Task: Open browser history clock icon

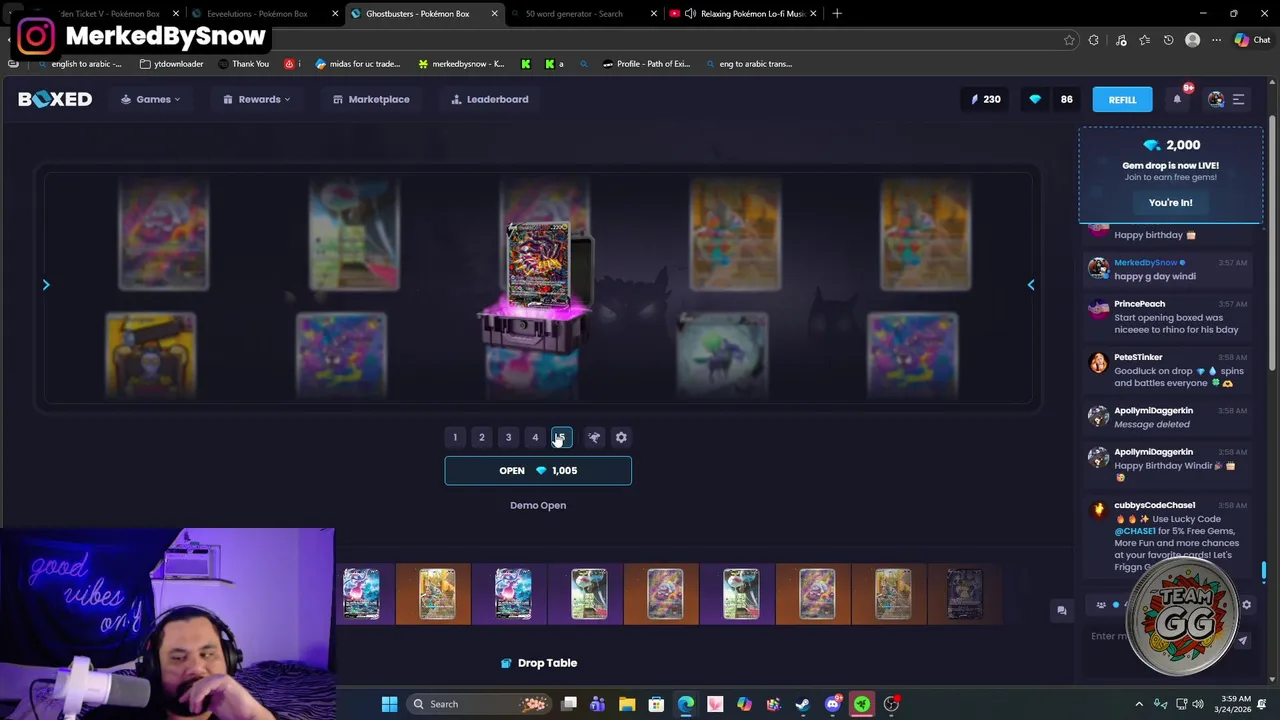Action: 1168,40
